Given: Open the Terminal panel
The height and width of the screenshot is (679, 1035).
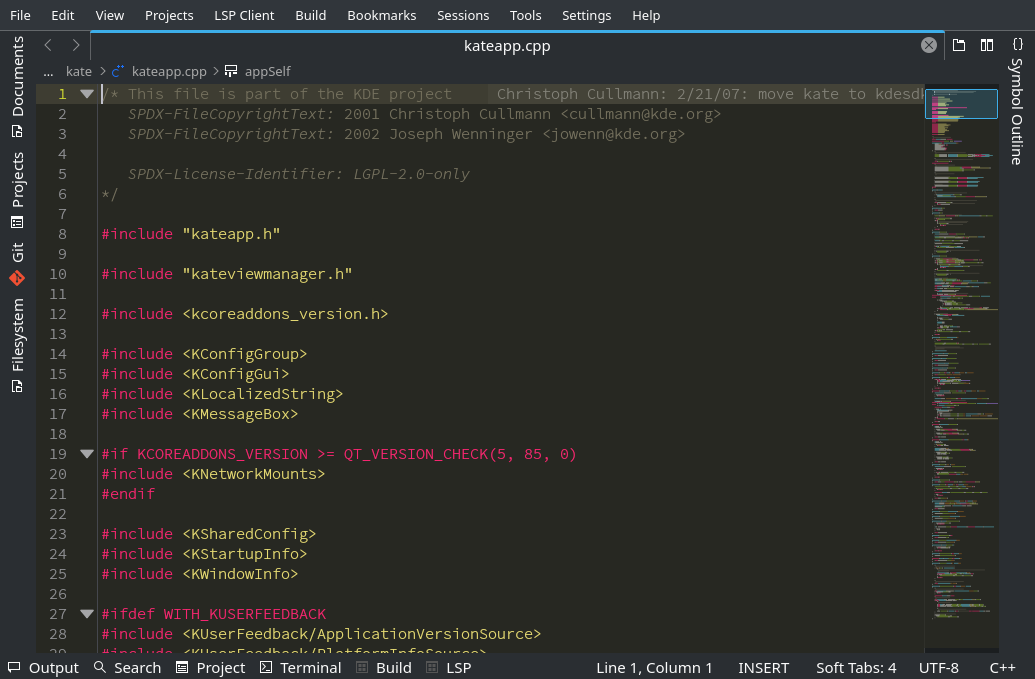Looking at the screenshot, I should [300, 668].
